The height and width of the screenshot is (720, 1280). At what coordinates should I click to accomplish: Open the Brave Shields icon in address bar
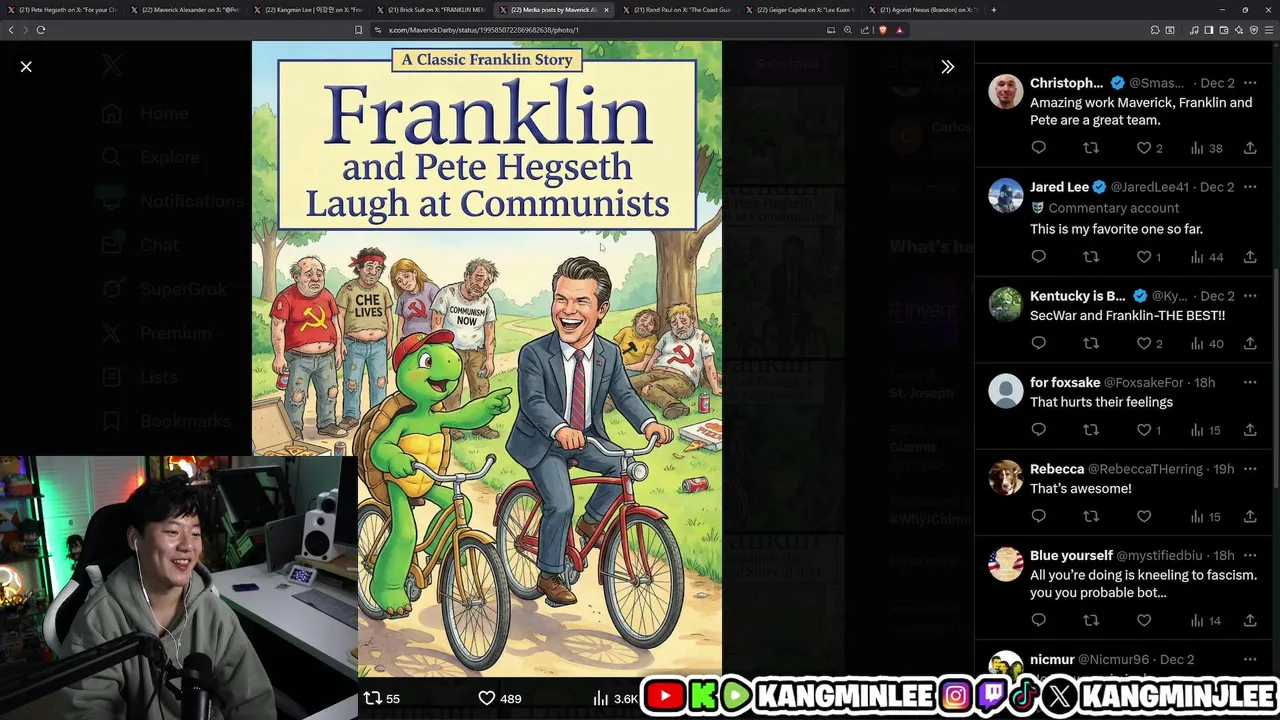coord(882,30)
